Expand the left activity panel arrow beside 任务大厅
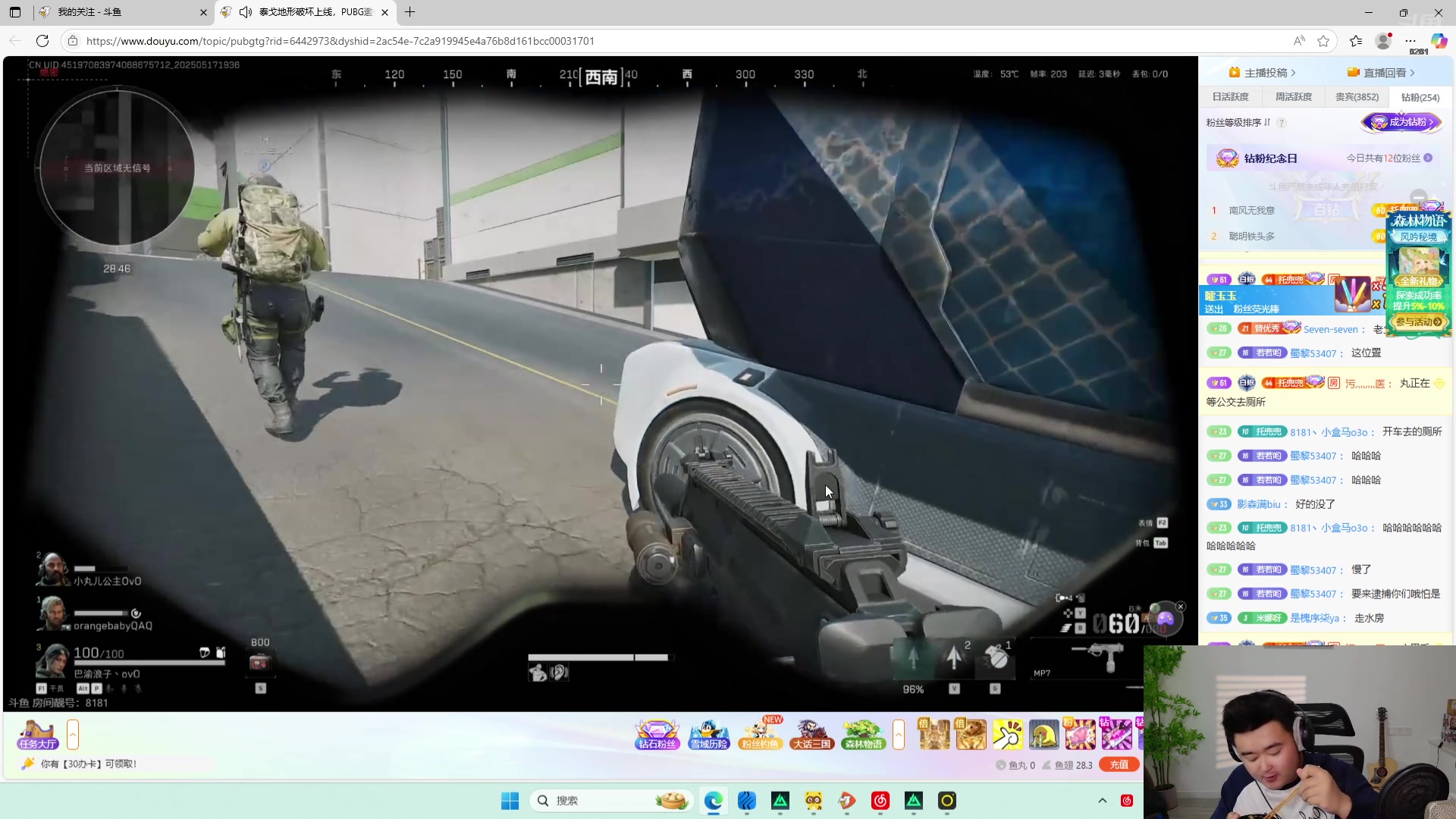The image size is (1456, 819). (73, 735)
